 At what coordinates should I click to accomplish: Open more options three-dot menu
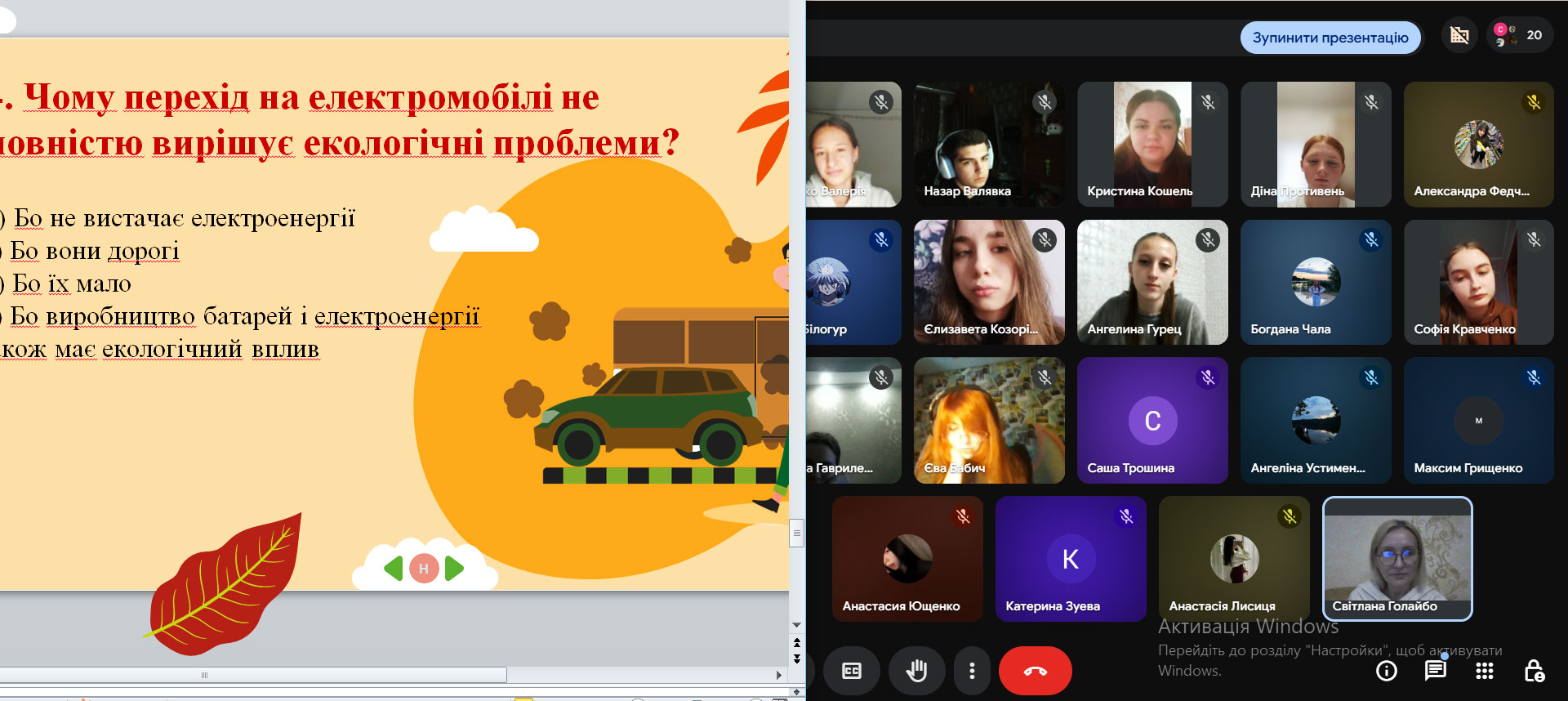tap(971, 671)
